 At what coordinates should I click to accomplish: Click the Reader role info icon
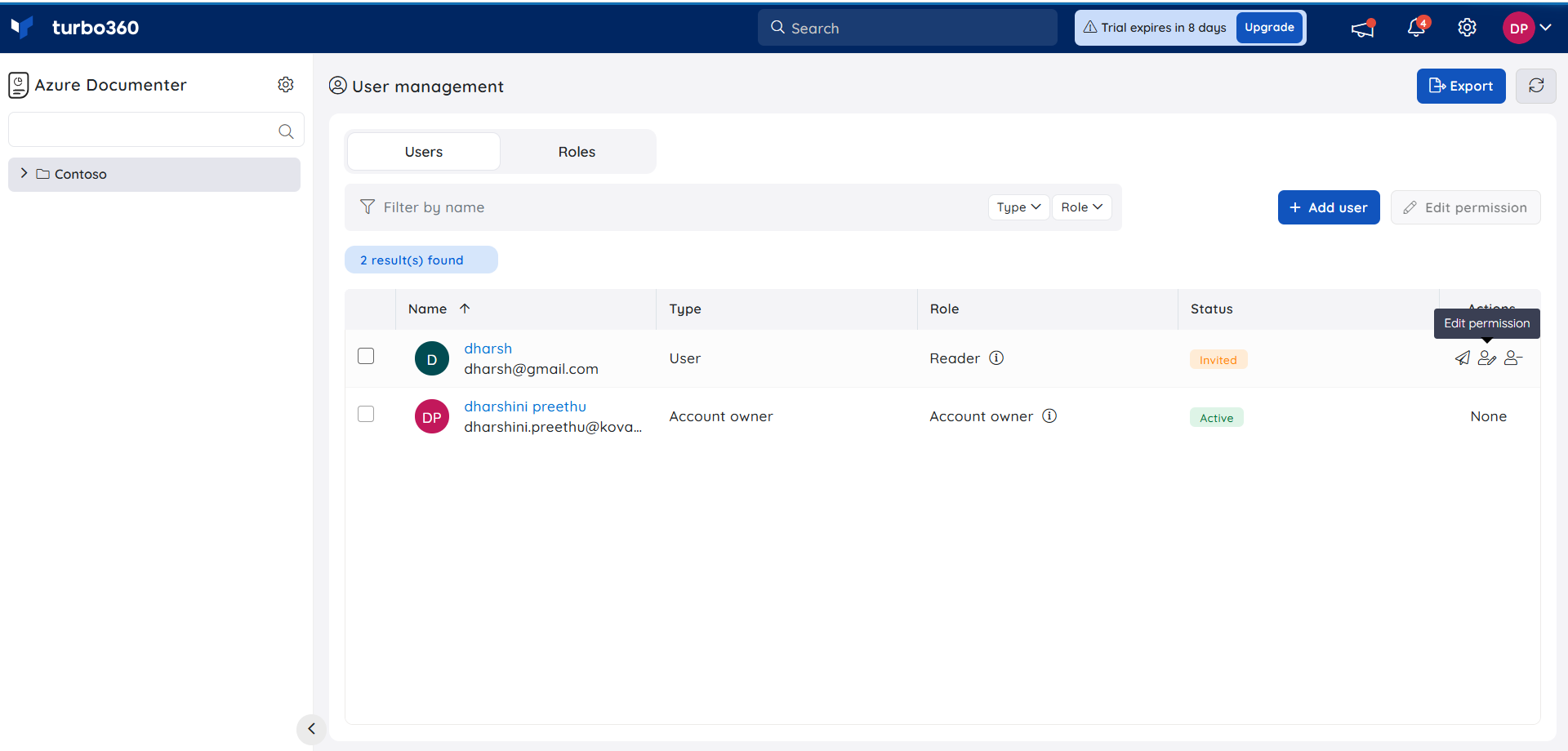click(996, 358)
